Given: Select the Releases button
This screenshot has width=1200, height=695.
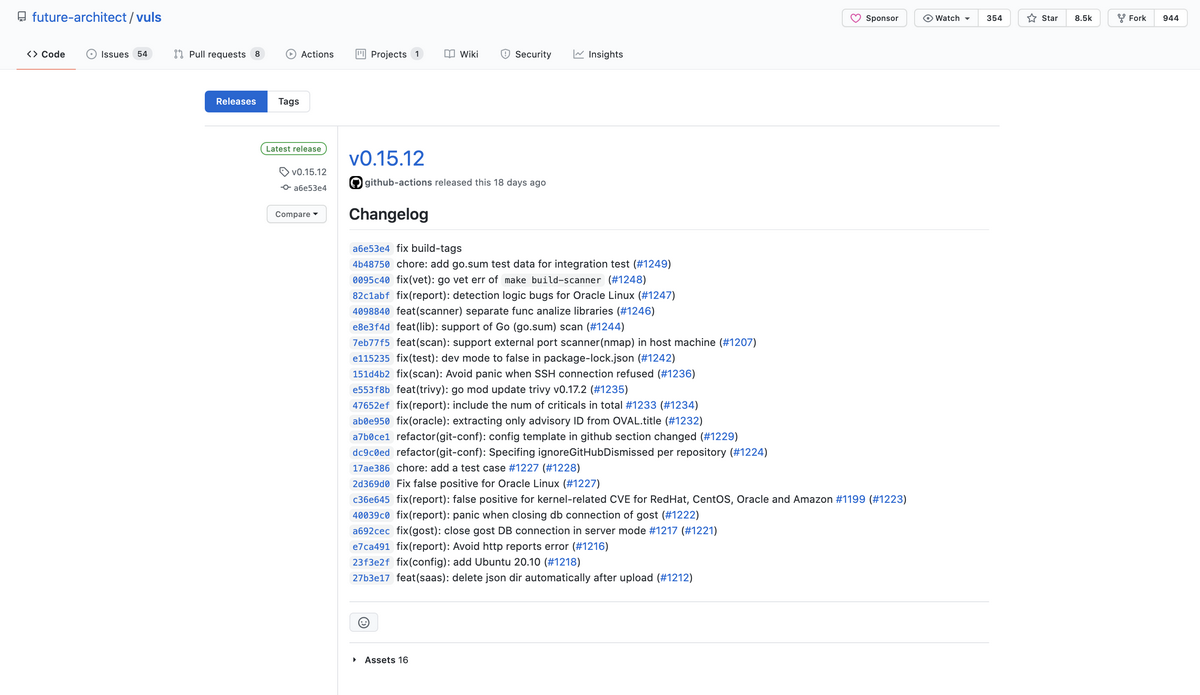Looking at the screenshot, I should point(236,101).
